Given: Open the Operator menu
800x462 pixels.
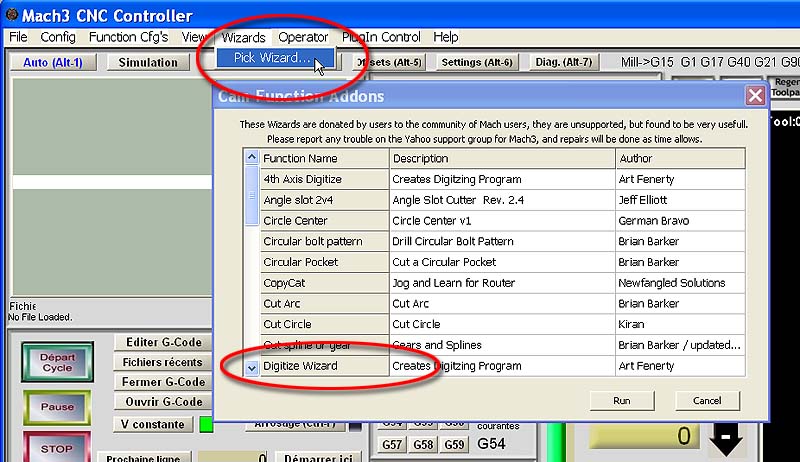Looking at the screenshot, I should tap(303, 37).
